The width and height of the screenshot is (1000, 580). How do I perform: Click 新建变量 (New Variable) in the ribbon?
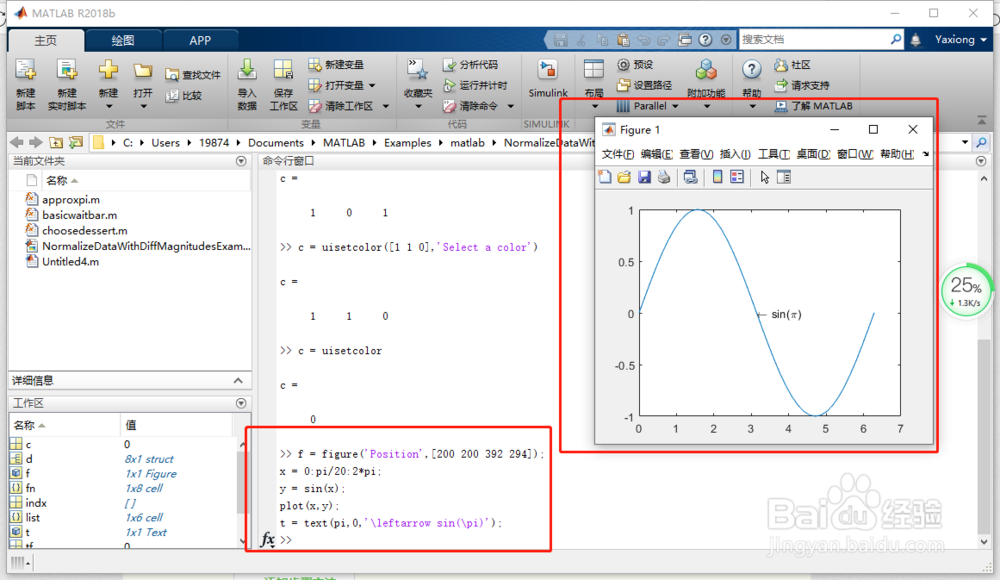tap(335, 64)
